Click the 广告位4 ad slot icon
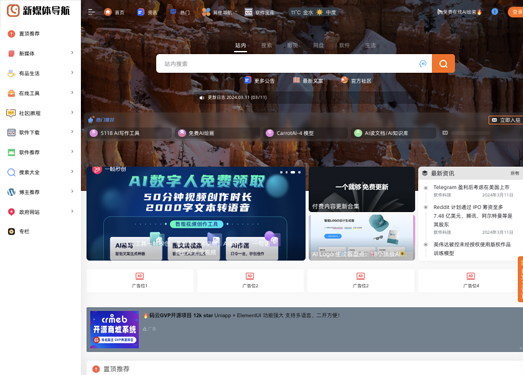 click(x=471, y=276)
